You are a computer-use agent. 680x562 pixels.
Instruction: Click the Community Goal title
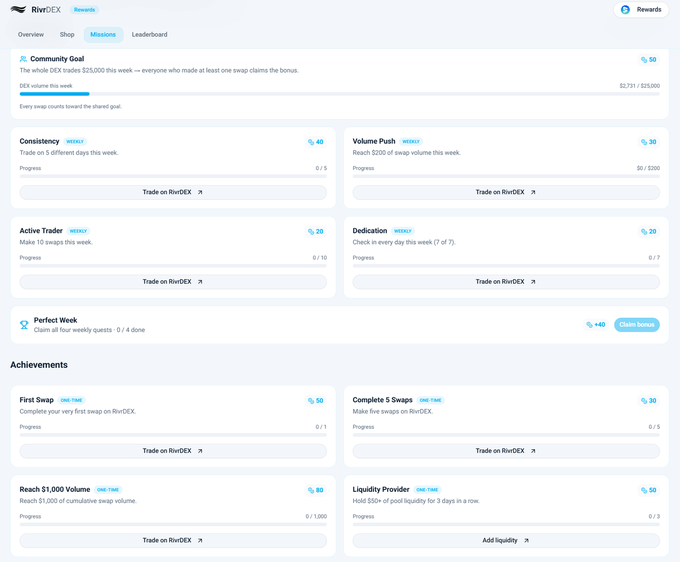point(57,59)
